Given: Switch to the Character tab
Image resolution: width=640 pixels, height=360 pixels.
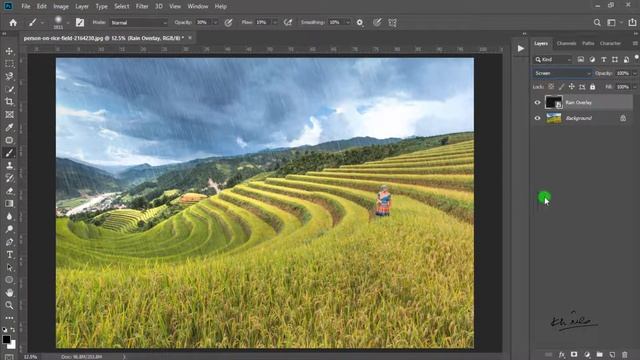Looking at the screenshot, I should pos(610,43).
